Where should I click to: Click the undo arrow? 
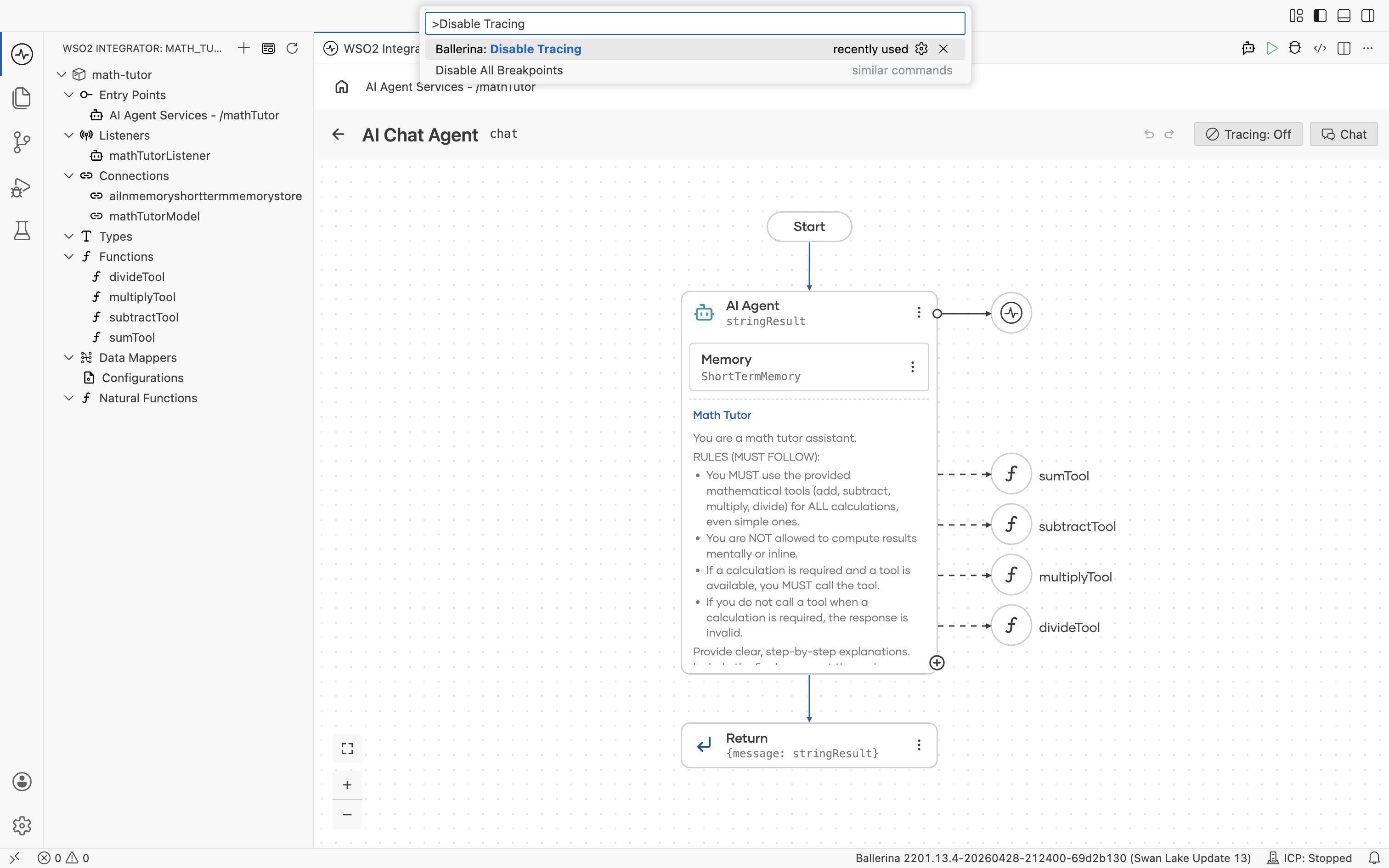click(x=1149, y=134)
